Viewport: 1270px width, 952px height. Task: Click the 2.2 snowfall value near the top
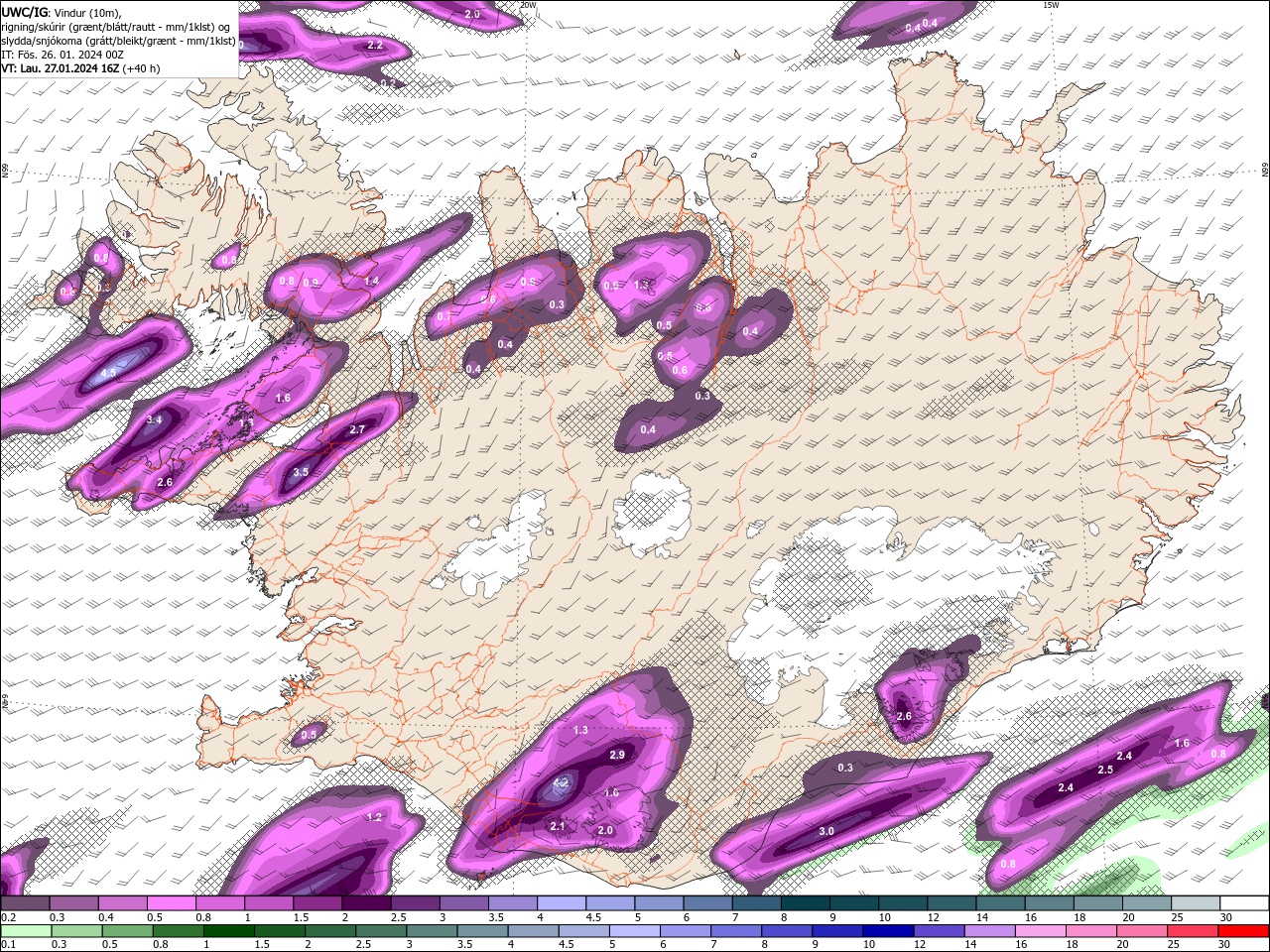375,46
